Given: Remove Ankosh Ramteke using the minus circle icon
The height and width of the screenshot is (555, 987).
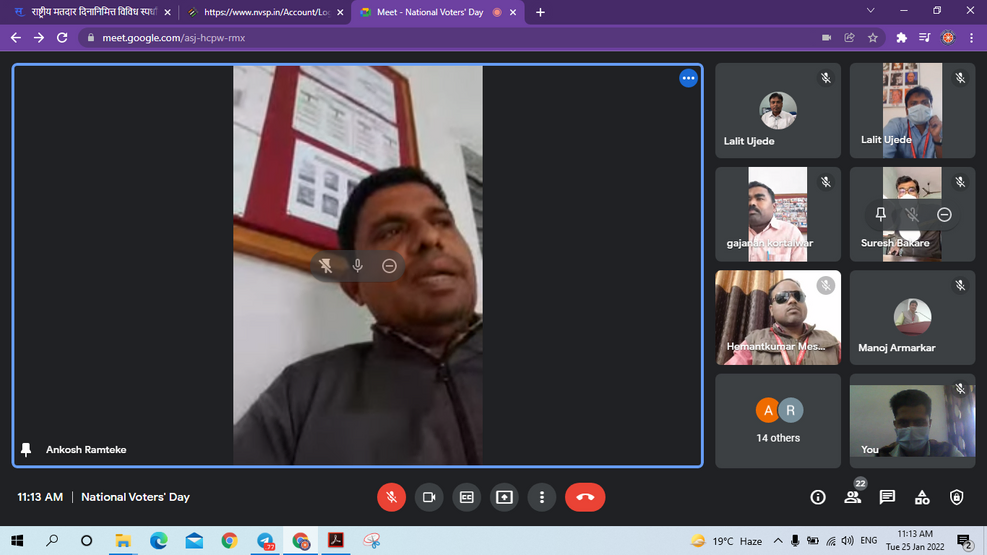Looking at the screenshot, I should pos(389,265).
